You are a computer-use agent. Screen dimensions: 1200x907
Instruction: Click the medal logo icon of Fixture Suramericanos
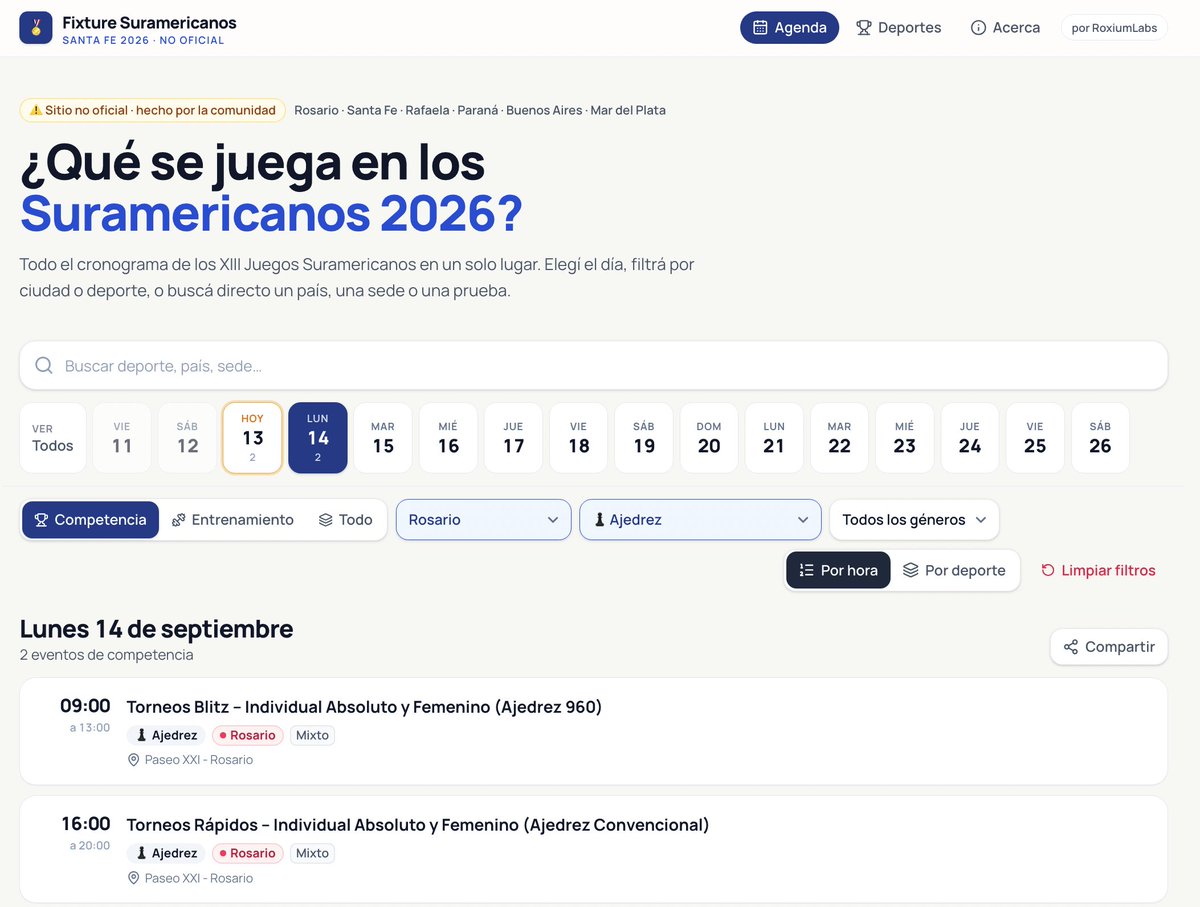tap(36, 28)
